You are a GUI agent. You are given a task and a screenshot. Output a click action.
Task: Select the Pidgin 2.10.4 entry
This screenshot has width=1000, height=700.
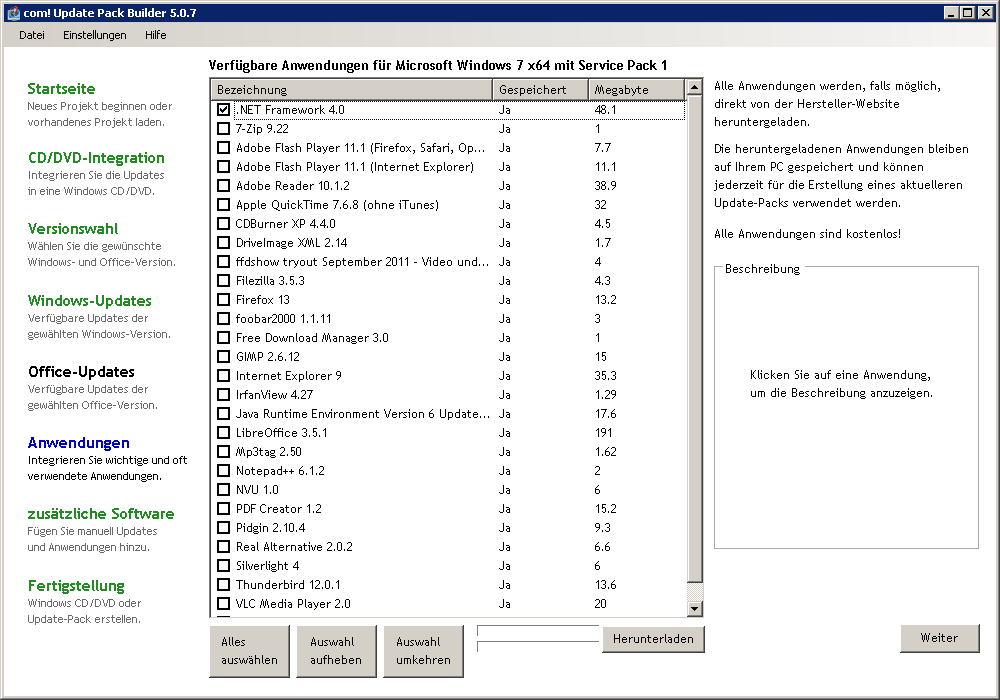click(270, 528)
